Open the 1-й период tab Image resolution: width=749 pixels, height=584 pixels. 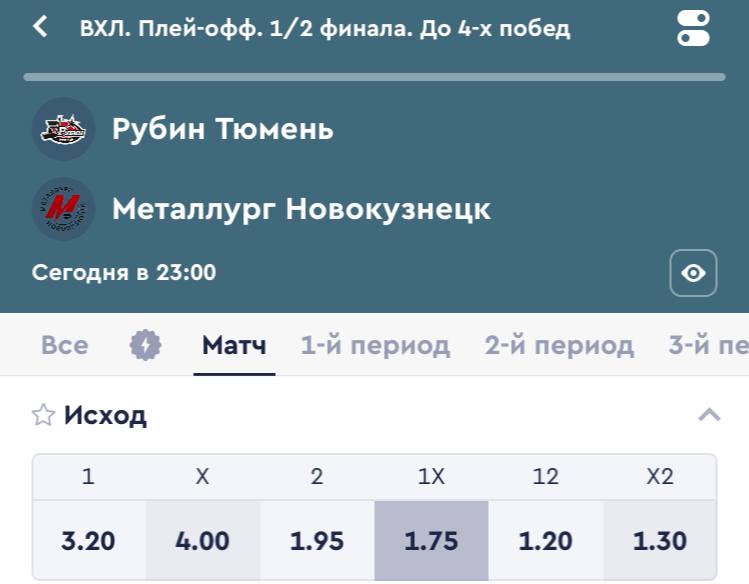pos(375,346)
